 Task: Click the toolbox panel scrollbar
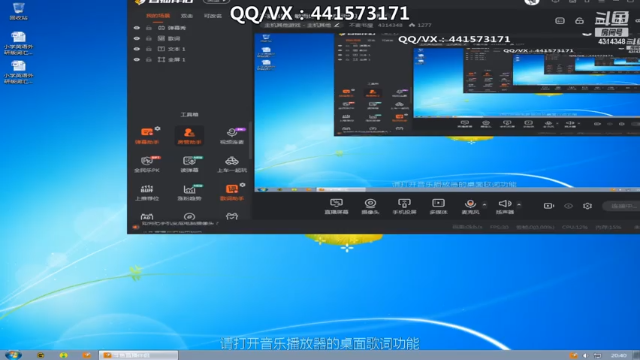(x=250, y=140)
